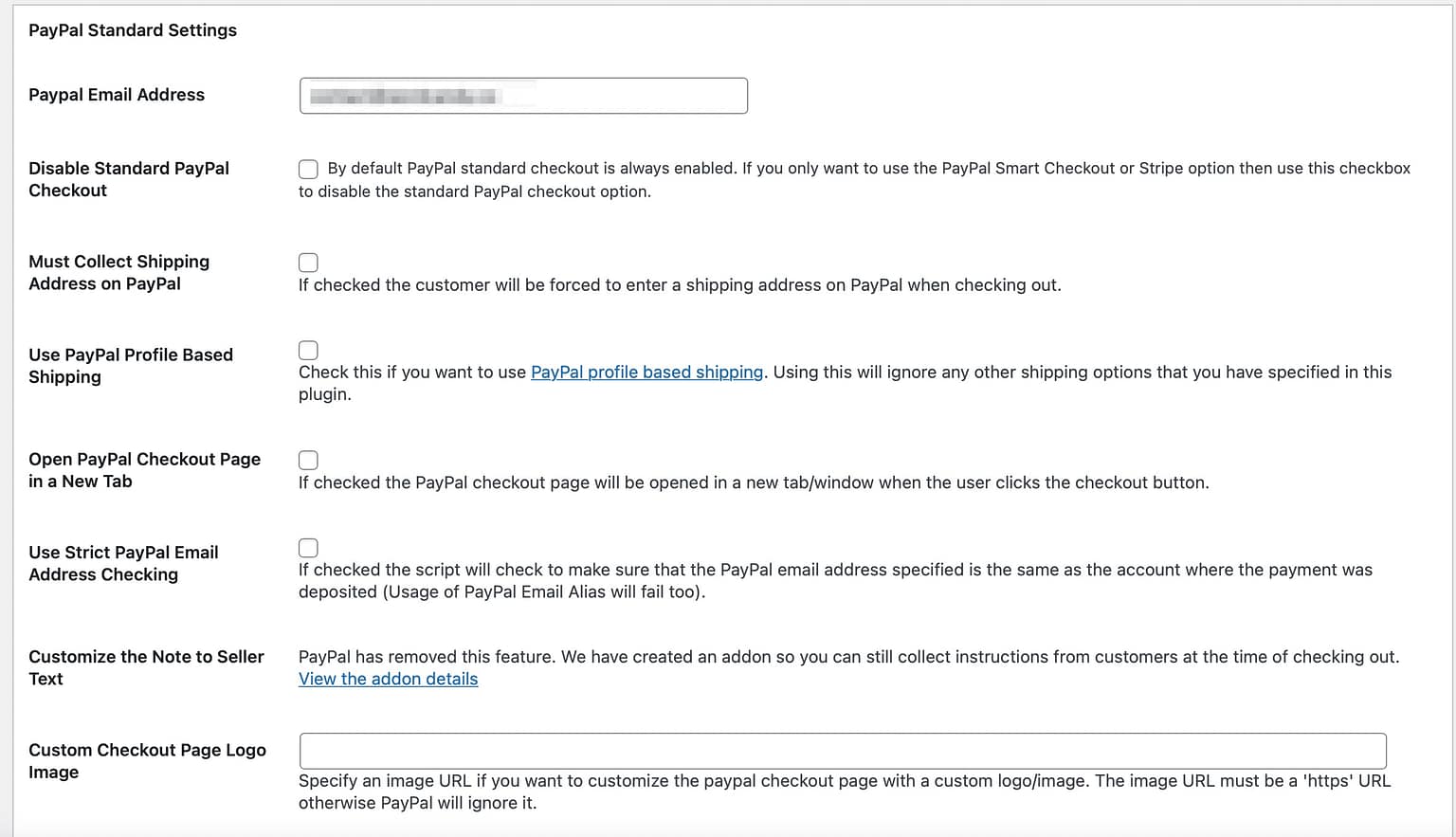The image size is (1456, 837).
Task: Enable the Disable Standard PayPal Checkout checkbox
Action: 308,169
